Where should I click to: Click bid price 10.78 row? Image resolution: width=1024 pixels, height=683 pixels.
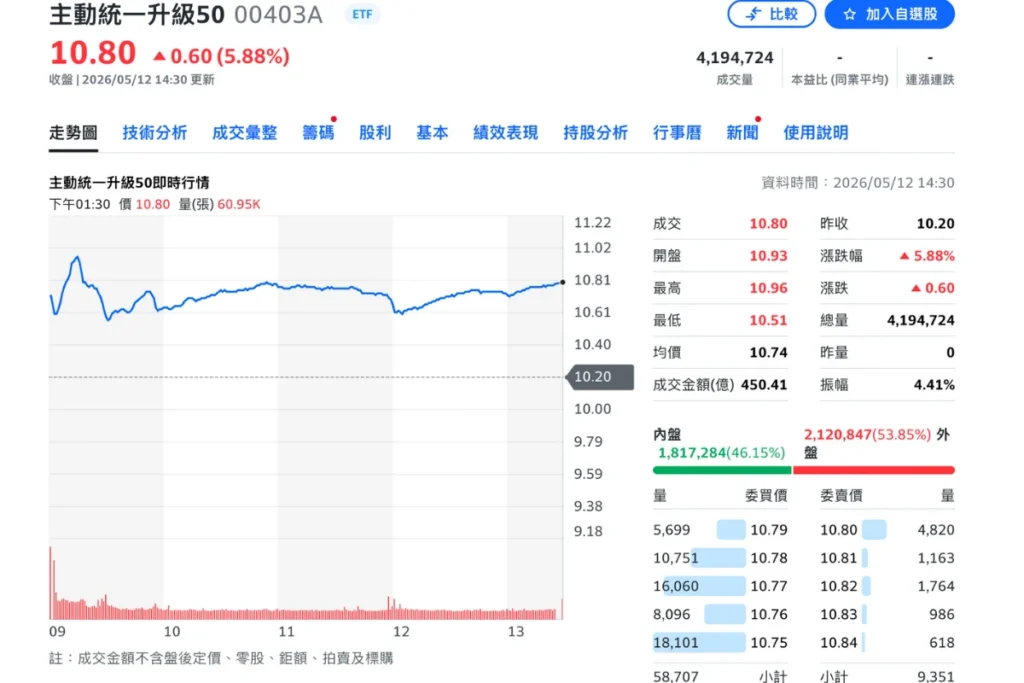click(720, 558)
